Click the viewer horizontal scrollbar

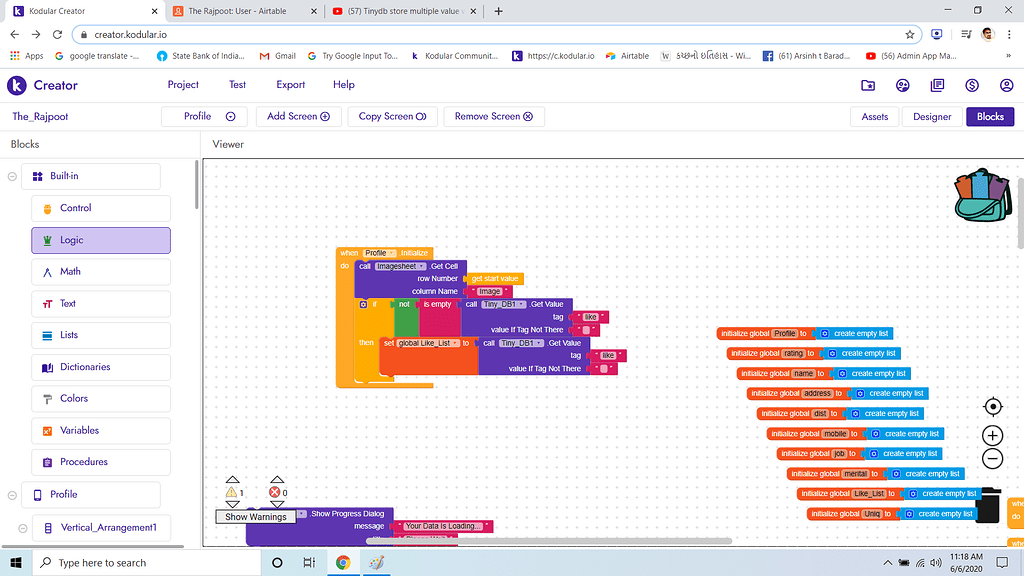click(549, 541)
